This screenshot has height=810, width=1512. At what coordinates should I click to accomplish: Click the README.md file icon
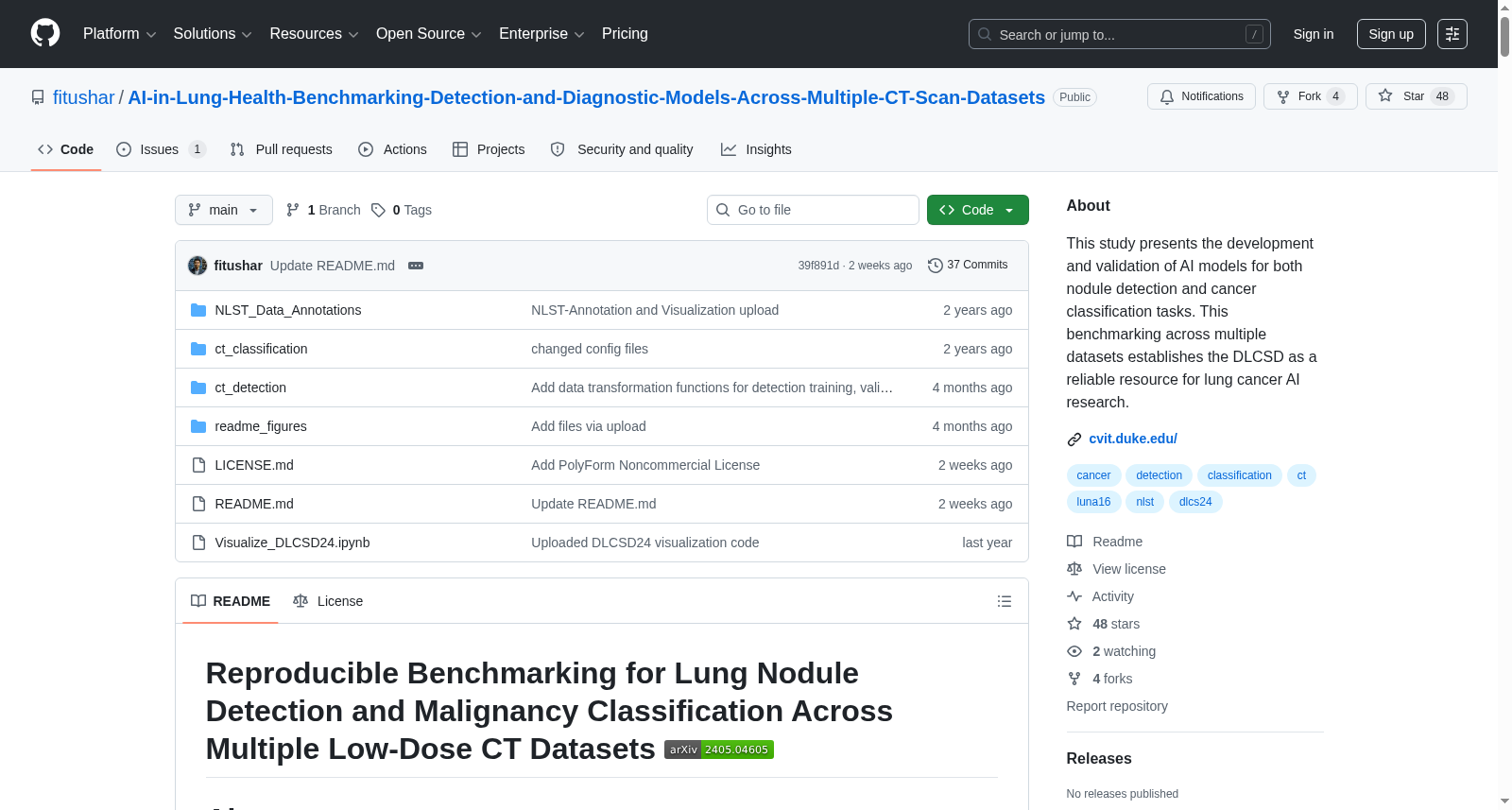(x=198, y=504)
